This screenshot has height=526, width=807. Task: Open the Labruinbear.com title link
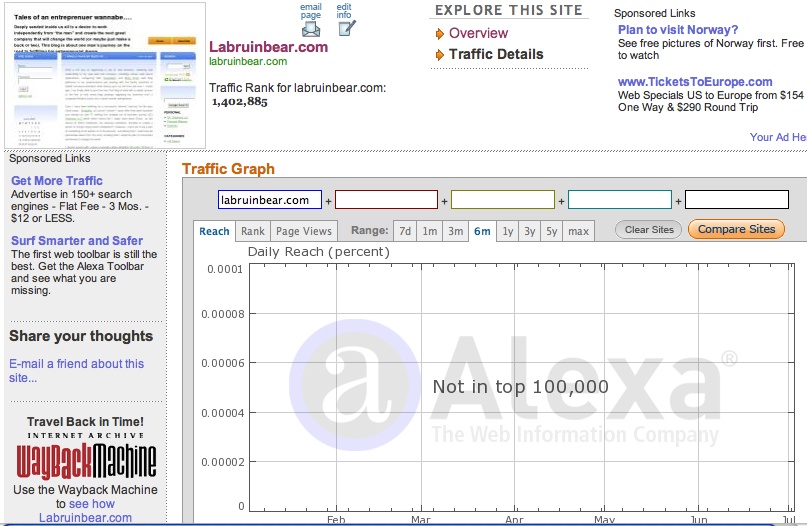pos(268,47)
